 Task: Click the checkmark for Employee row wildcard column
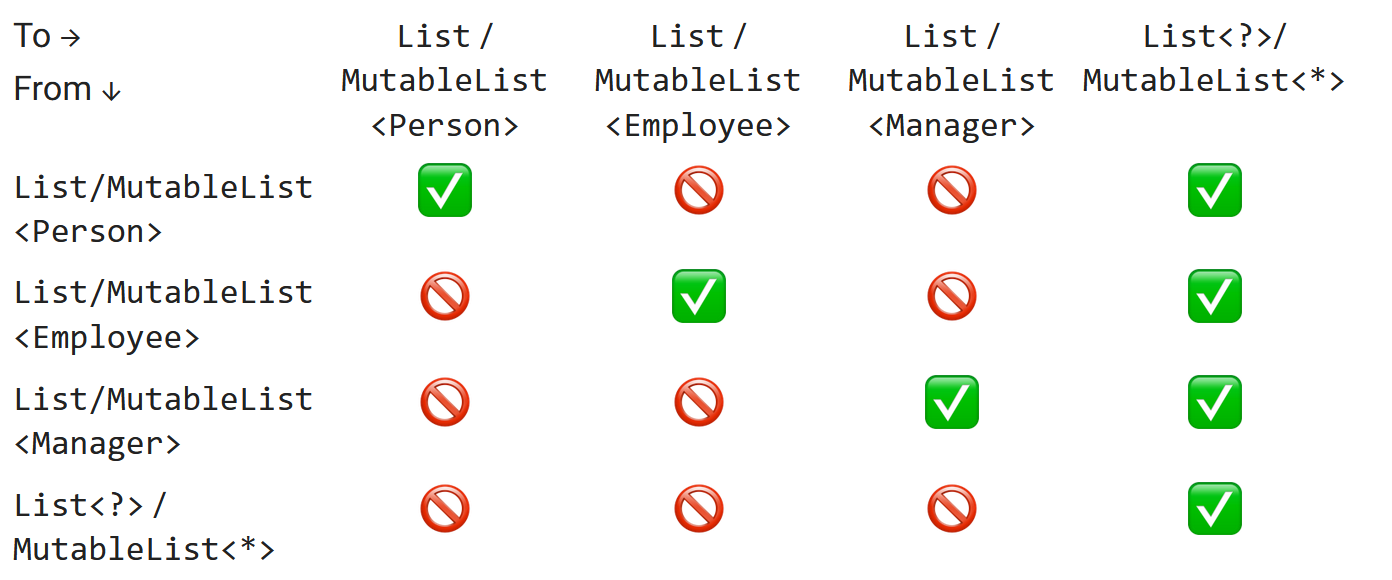click(1214, 296)
